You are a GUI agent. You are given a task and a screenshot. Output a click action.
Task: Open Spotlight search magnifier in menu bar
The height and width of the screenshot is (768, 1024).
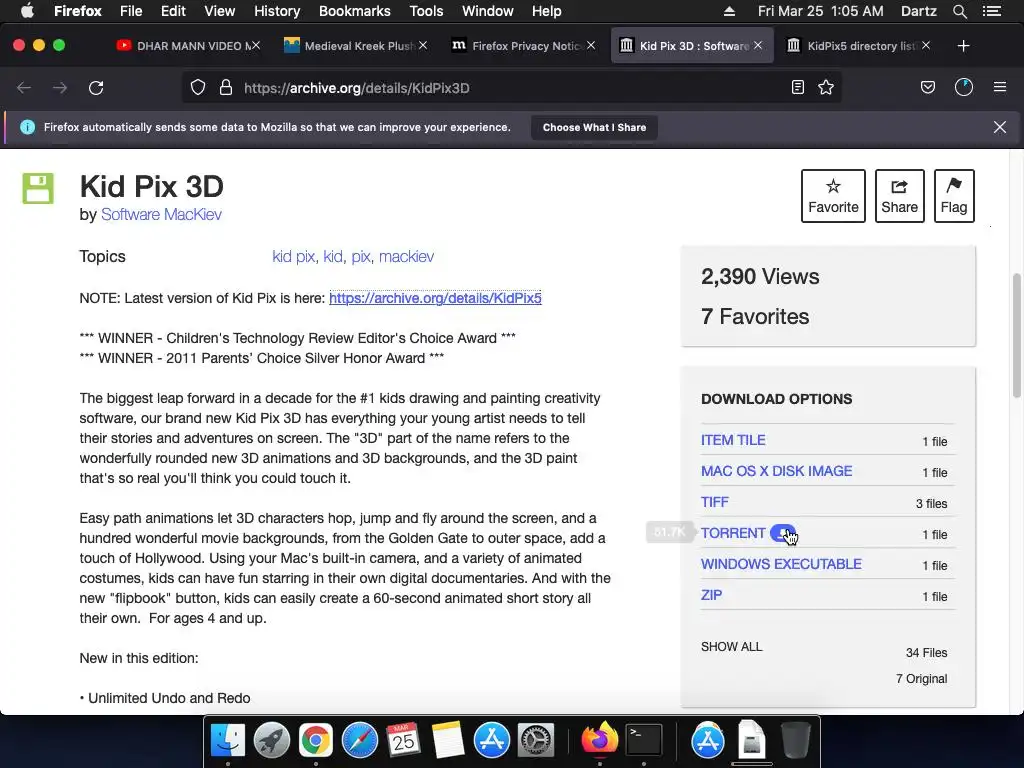click(x=959, y=11)
